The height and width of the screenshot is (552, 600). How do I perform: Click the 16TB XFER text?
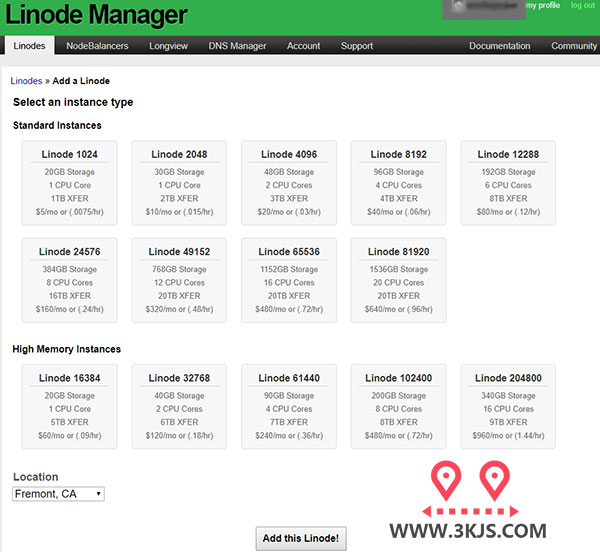pyautogui.click(x=70, y=296)
